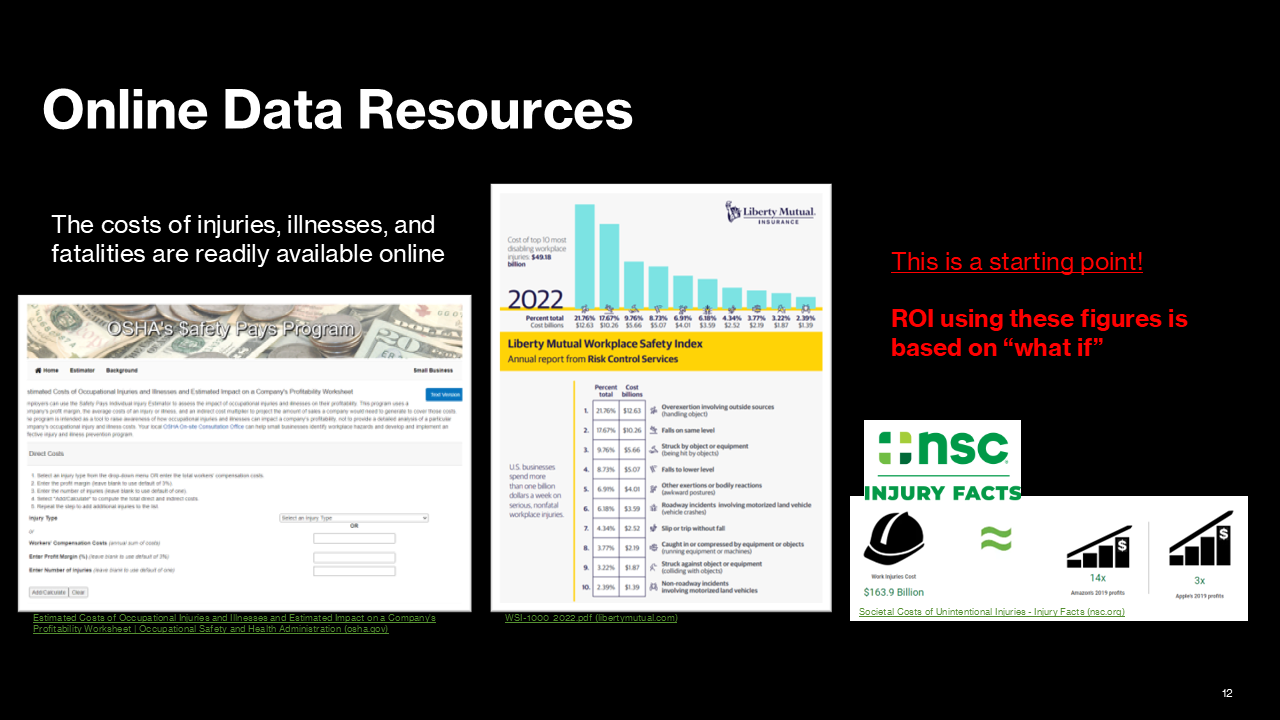Click the Enter Number of Injuries input field
The width and height of the screenshot is (1280, 720).
pos(354,571)
